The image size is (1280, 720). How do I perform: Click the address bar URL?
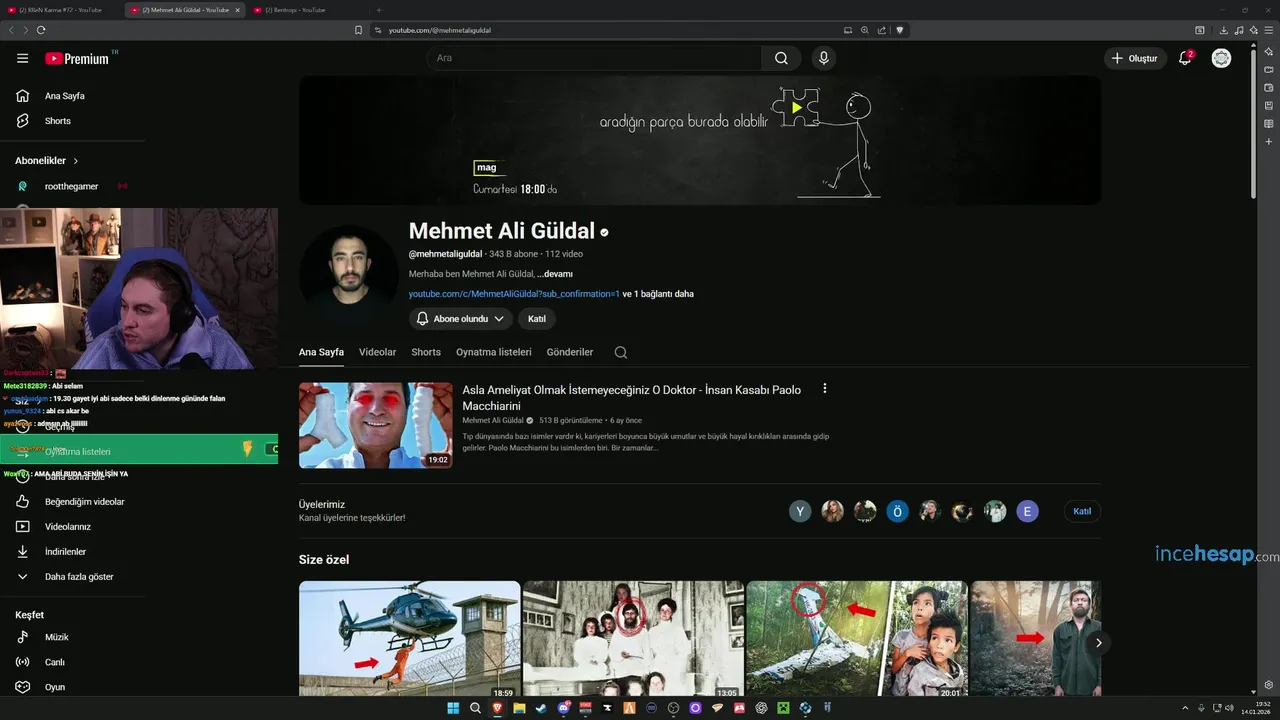click(x=440, y=30)
